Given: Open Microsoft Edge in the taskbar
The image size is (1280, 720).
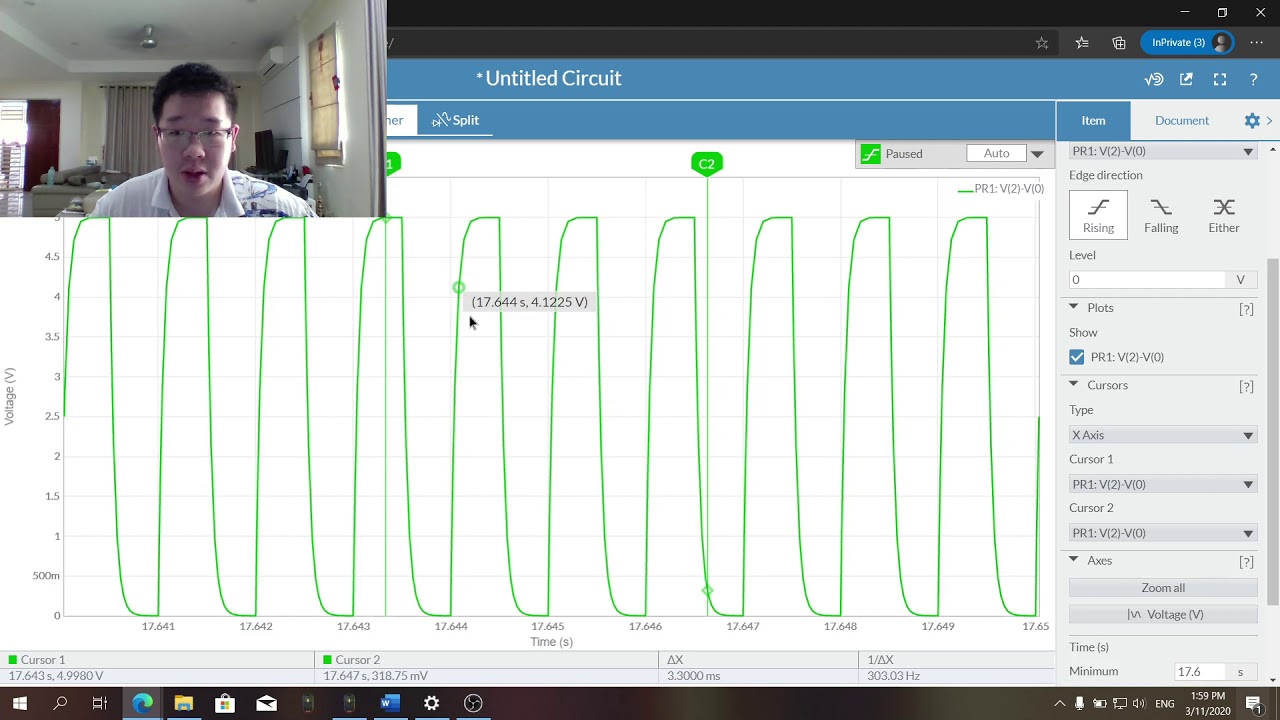Looking at the screenshot, I should coord(142,703).
